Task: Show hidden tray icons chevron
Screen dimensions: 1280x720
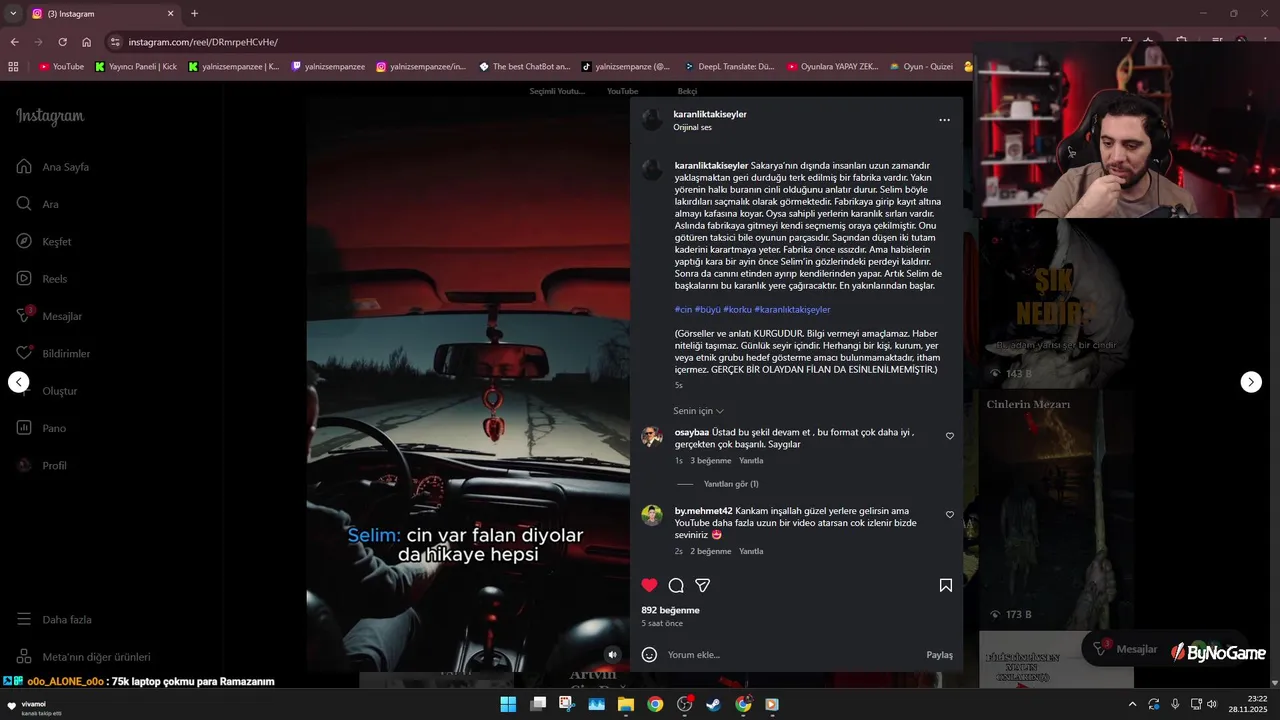Action: coord(1132,704)
